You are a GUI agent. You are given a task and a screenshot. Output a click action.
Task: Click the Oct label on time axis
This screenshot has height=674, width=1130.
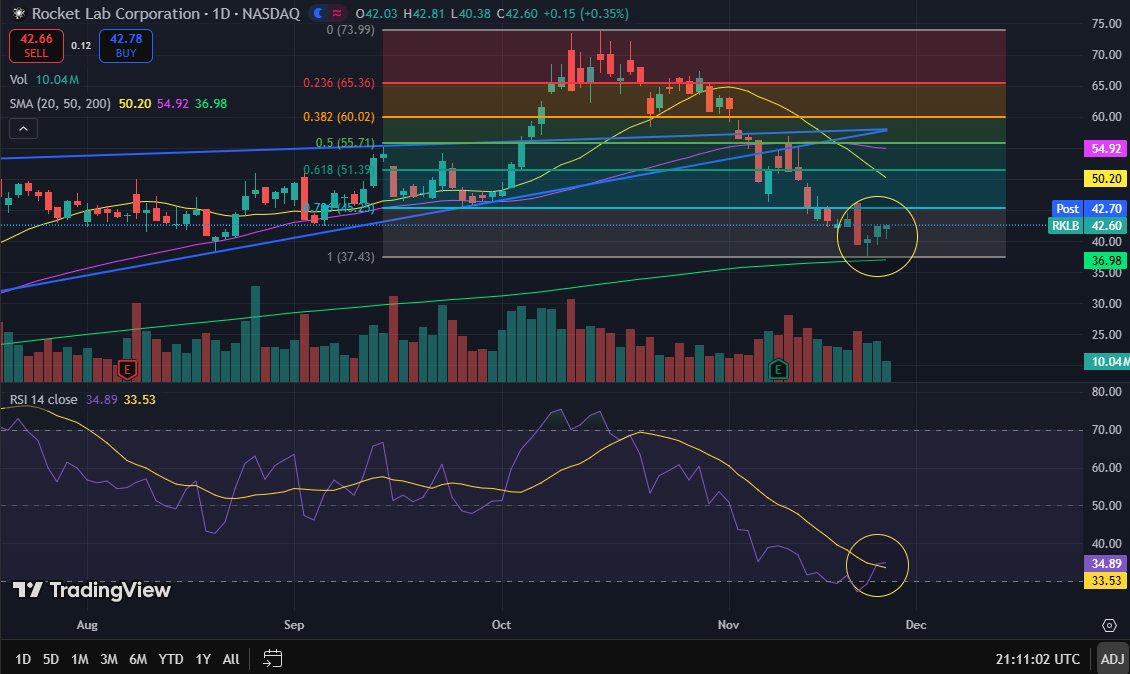pos(501,624)
